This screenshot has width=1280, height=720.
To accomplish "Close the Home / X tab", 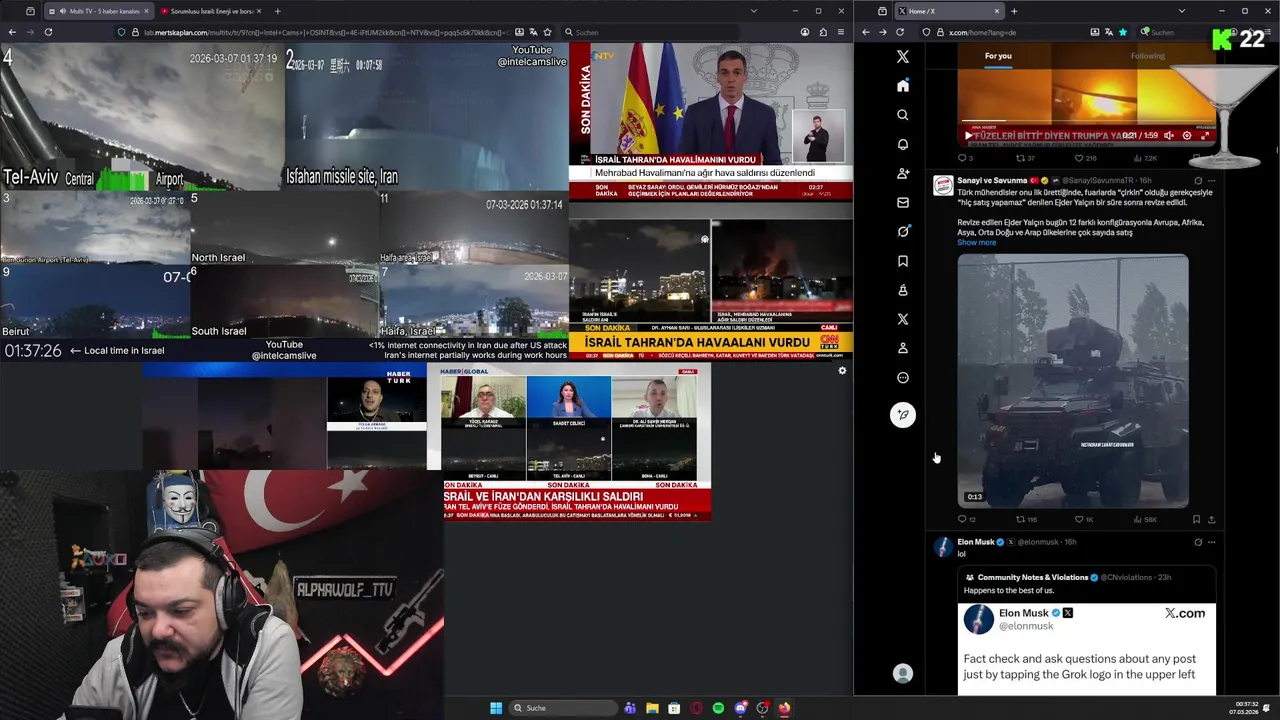I will coord(996,11).
